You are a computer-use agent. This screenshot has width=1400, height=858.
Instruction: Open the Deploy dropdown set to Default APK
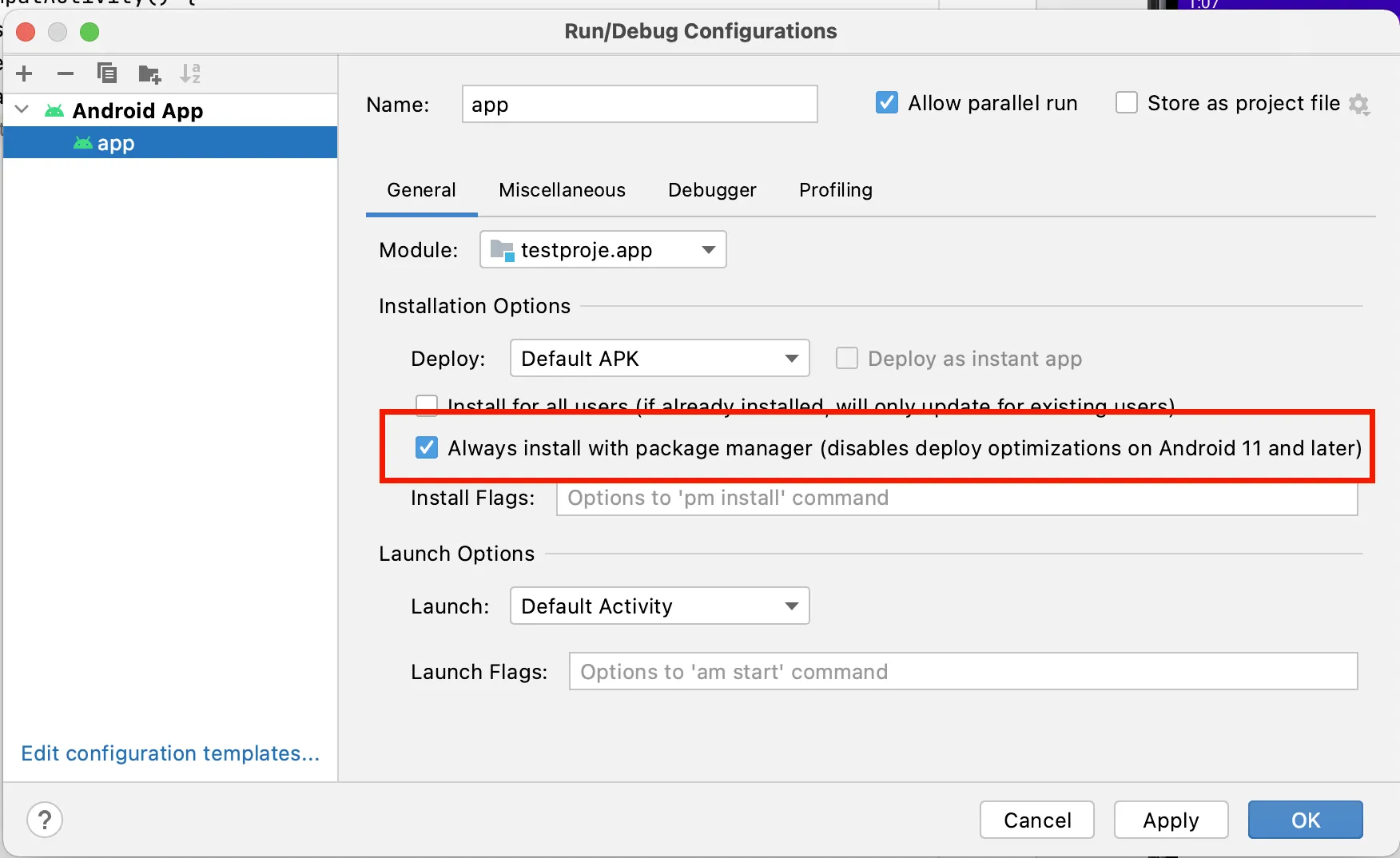pos(659,359)
